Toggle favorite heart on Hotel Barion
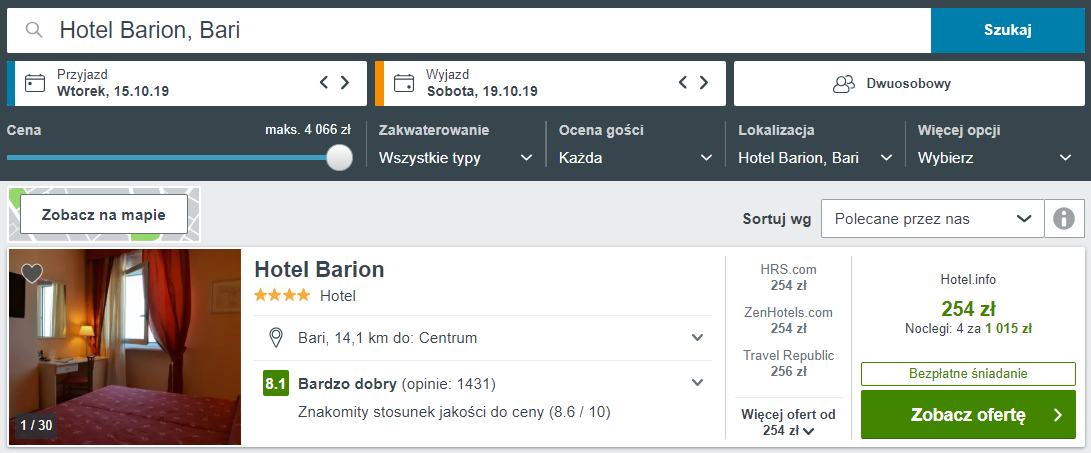This screenshot has width=1091, height=453. pos(32,273)
